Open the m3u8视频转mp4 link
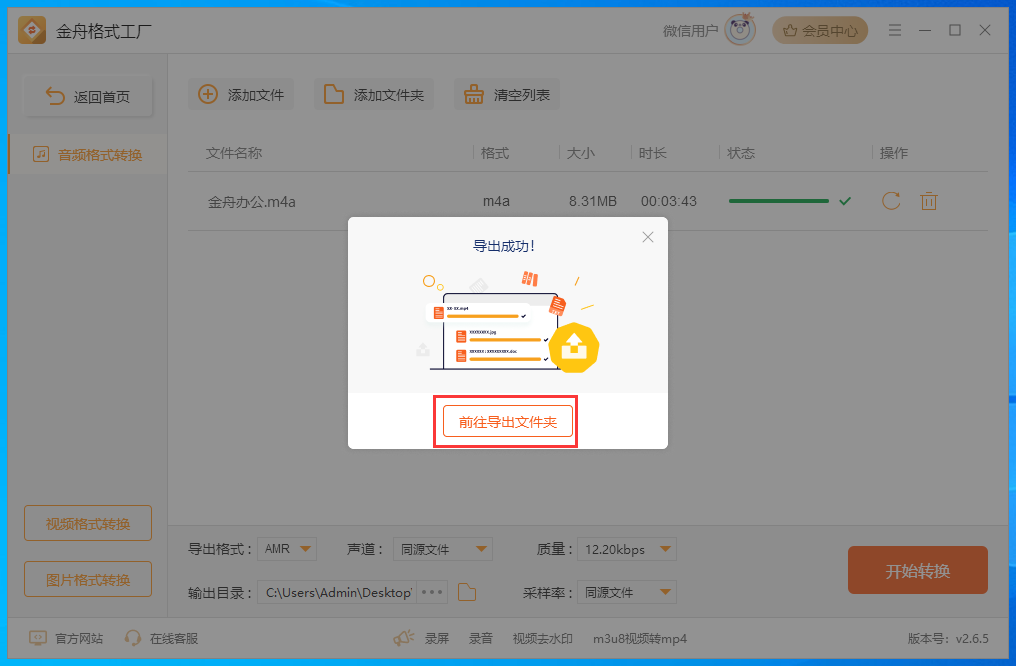The image size is (1016, 666). click(x=640, y=638)
